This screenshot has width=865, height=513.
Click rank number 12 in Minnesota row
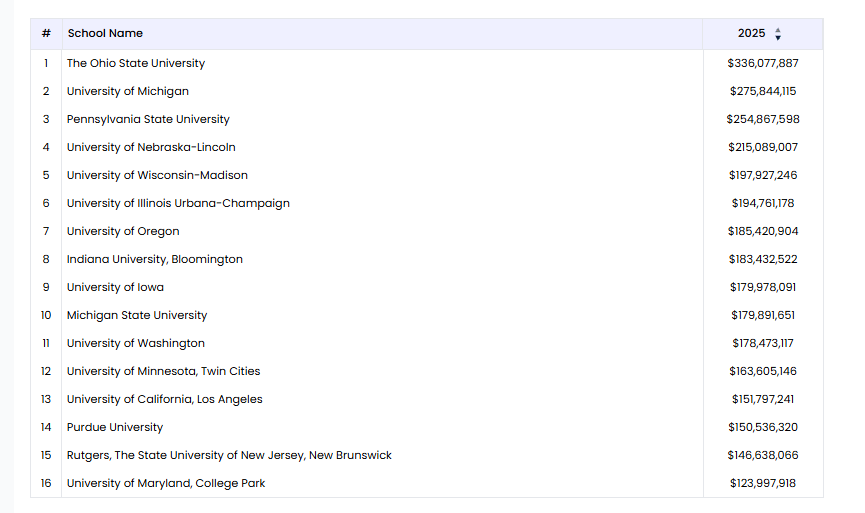click(x=46, y=371)
